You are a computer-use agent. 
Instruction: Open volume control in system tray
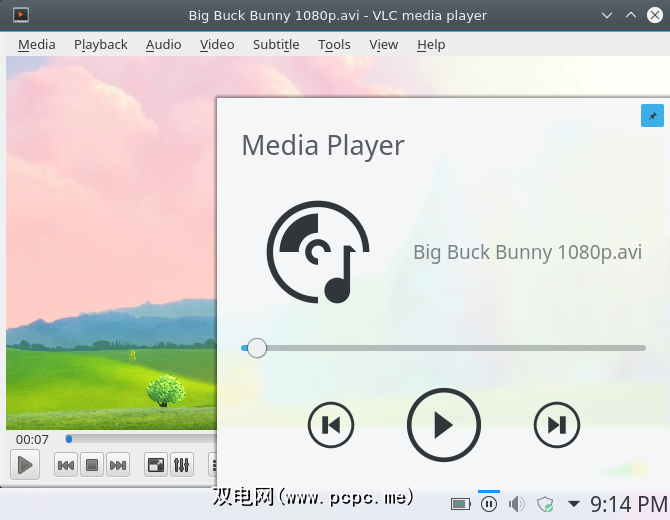(x=516, y=504)
